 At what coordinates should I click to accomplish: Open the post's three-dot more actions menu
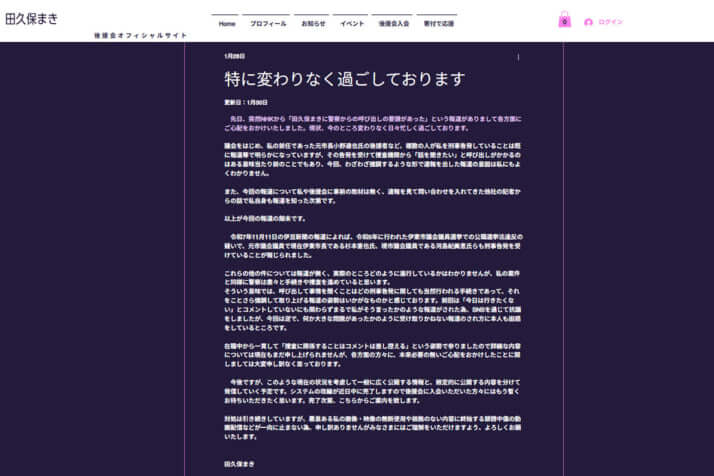[x=518, y=57]
